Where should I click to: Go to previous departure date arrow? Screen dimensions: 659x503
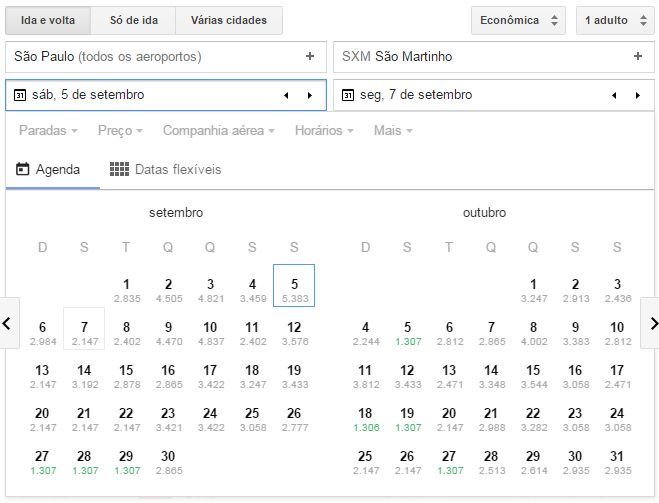pos(286,95)
